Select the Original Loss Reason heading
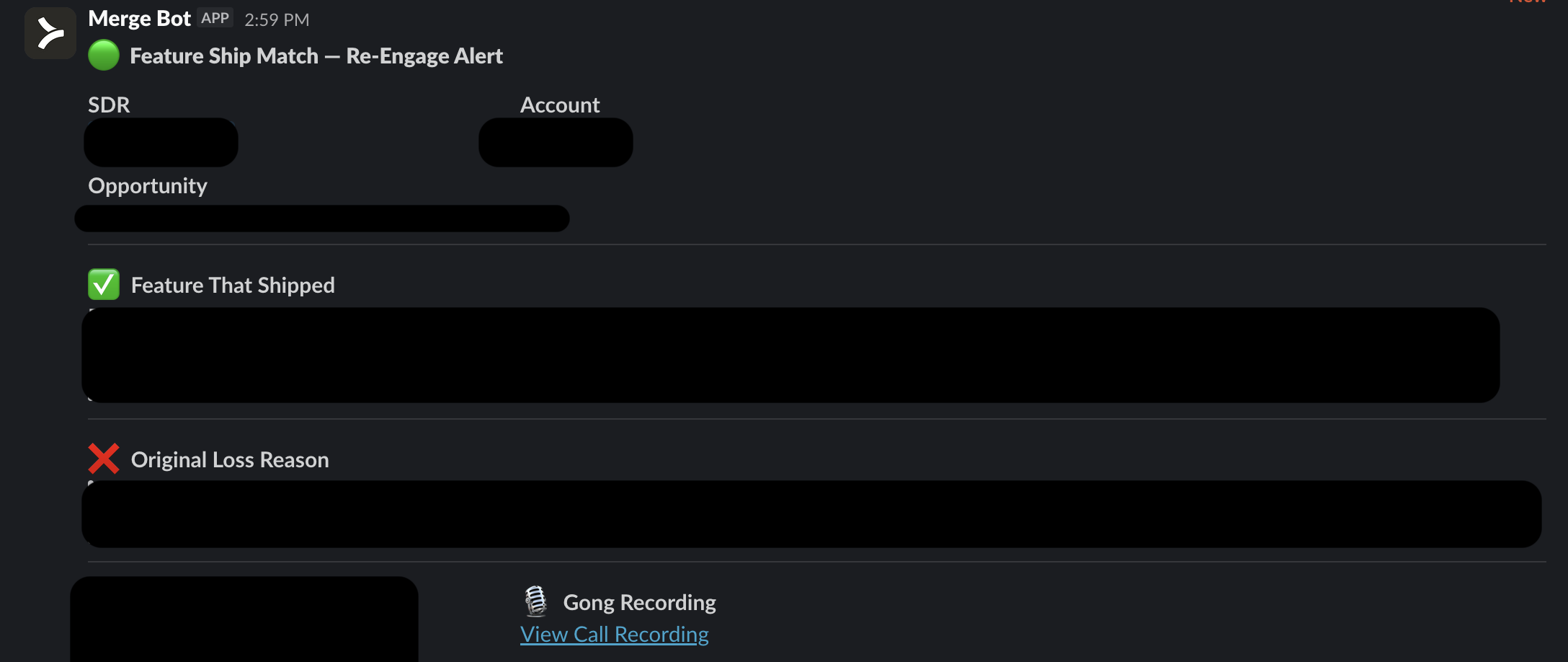 230,460
